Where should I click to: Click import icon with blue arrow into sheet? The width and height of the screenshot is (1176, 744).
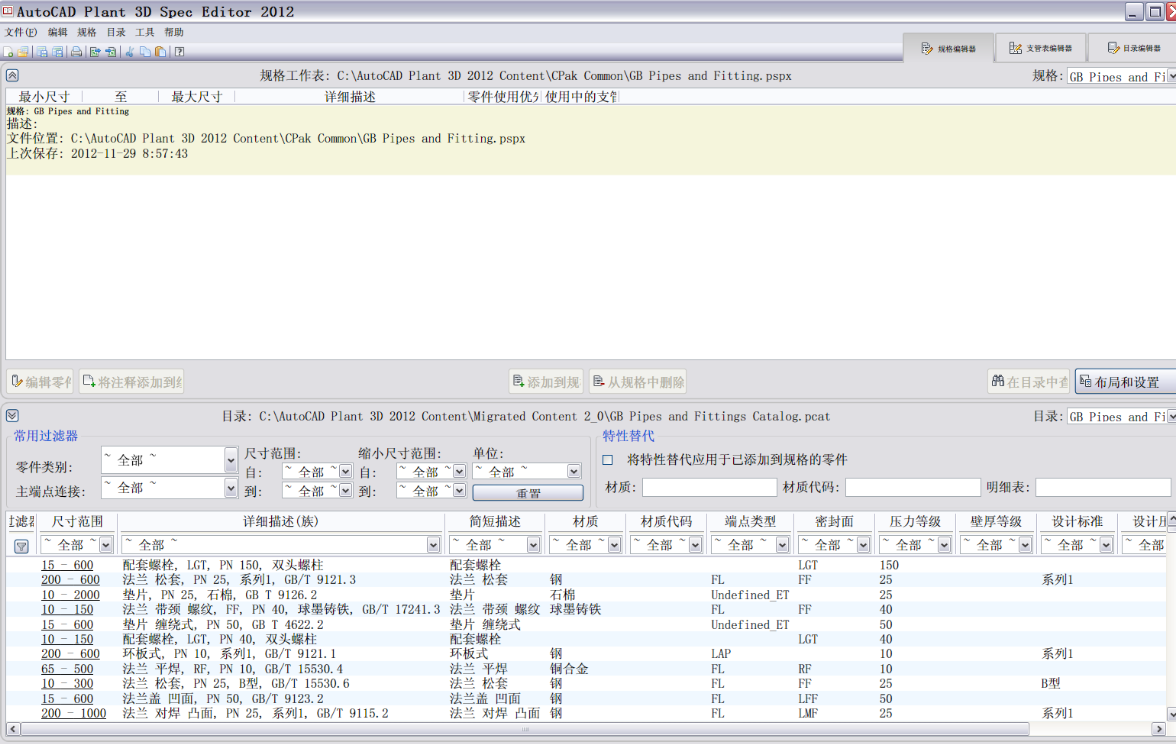110,52
